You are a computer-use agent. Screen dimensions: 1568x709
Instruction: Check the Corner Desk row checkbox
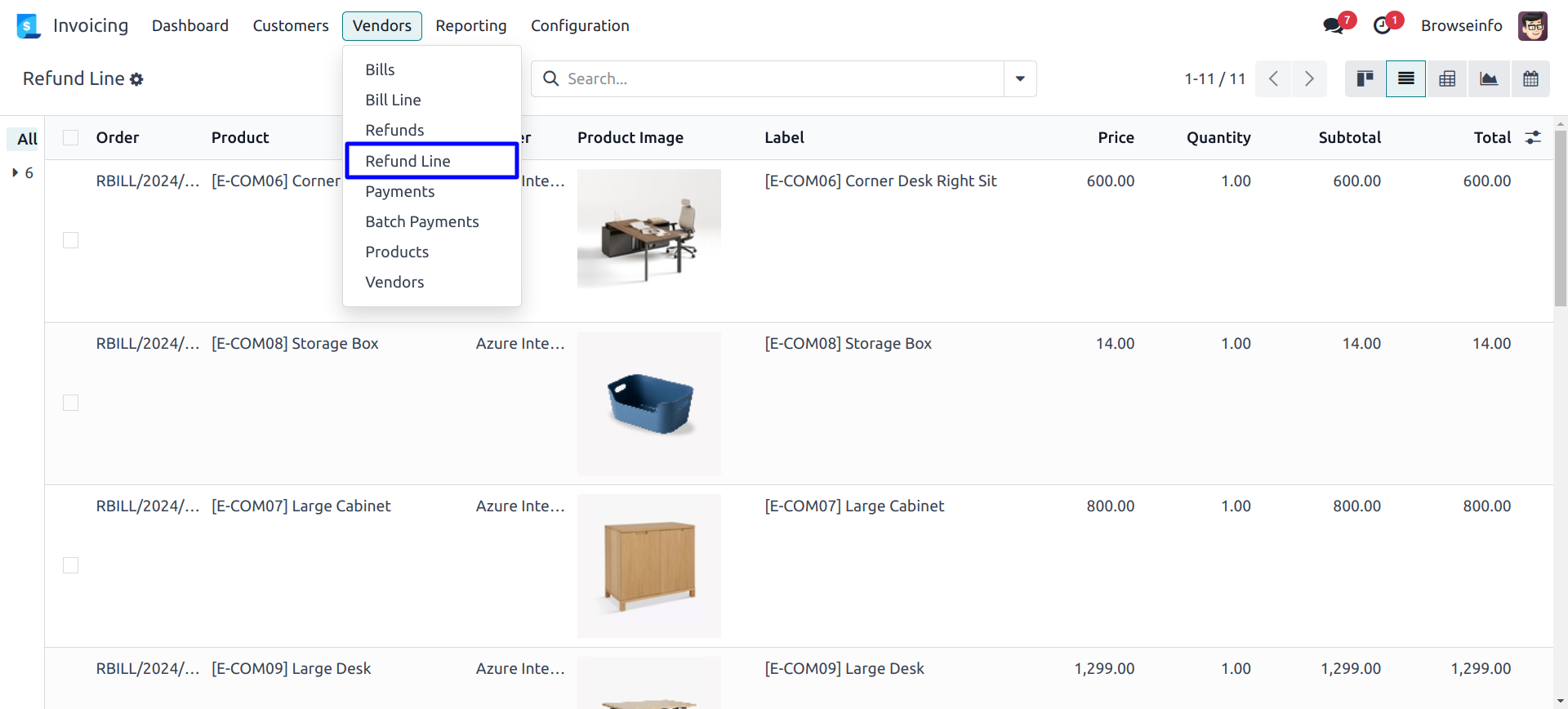[x=71, y=240]
